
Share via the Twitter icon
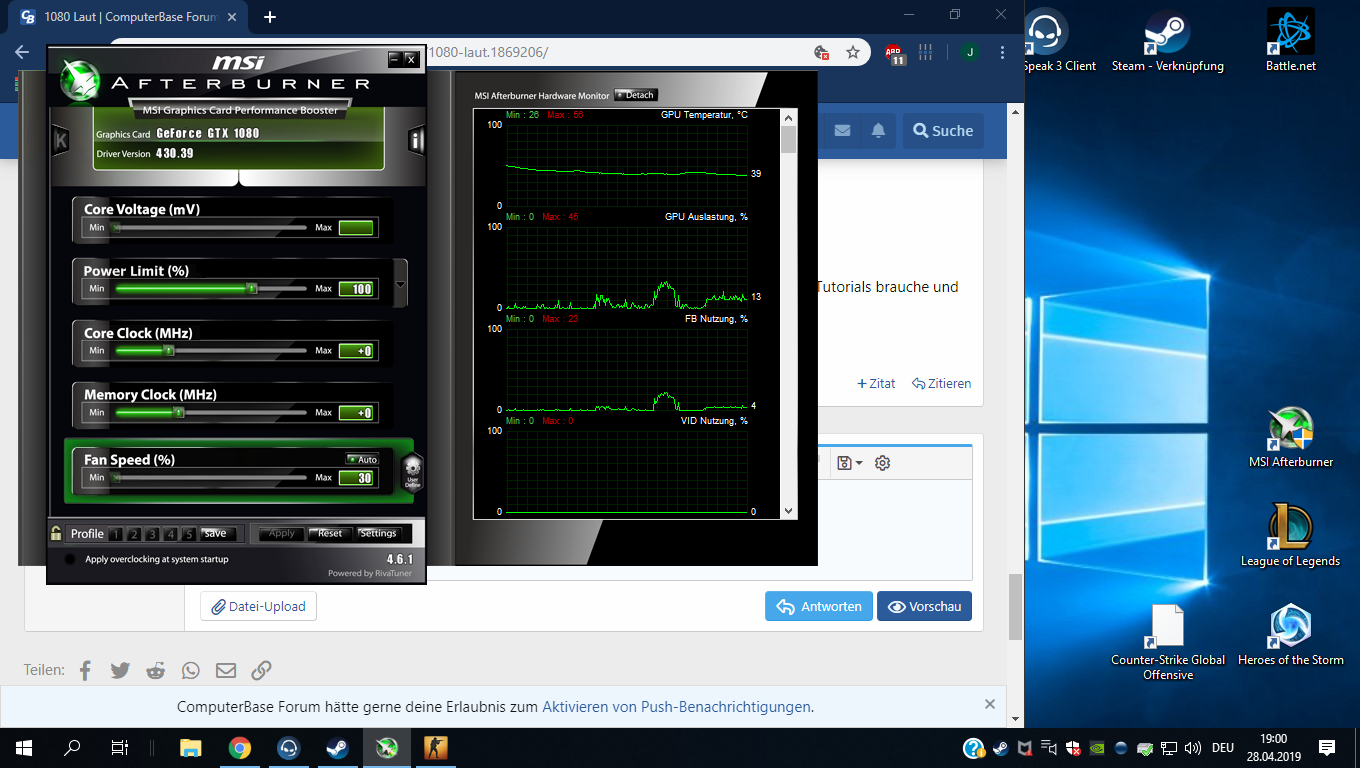[120, 670]
